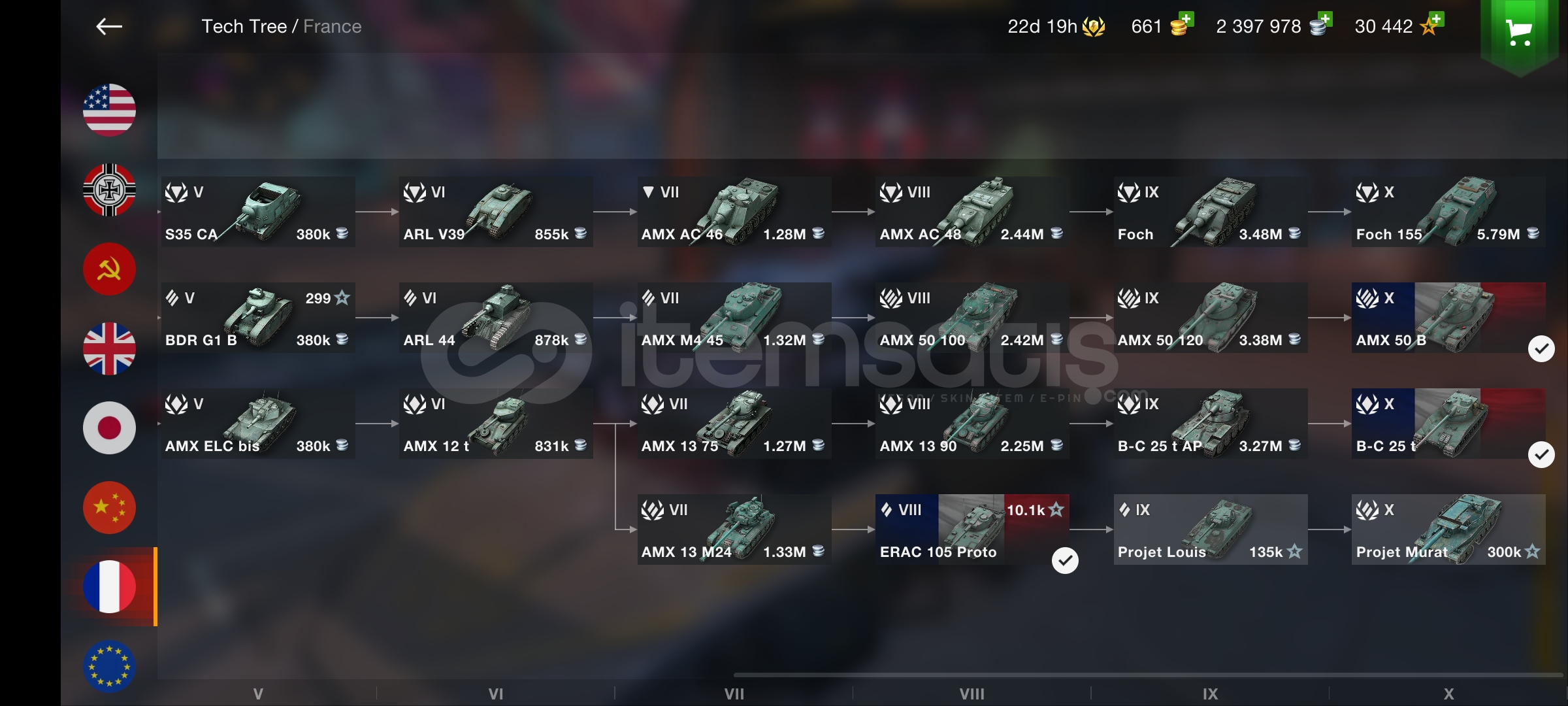Click the horizontal tier scrollbar
Image resolution: width=1568 pixels, height=706 pixels.
tap(1148, 675)
